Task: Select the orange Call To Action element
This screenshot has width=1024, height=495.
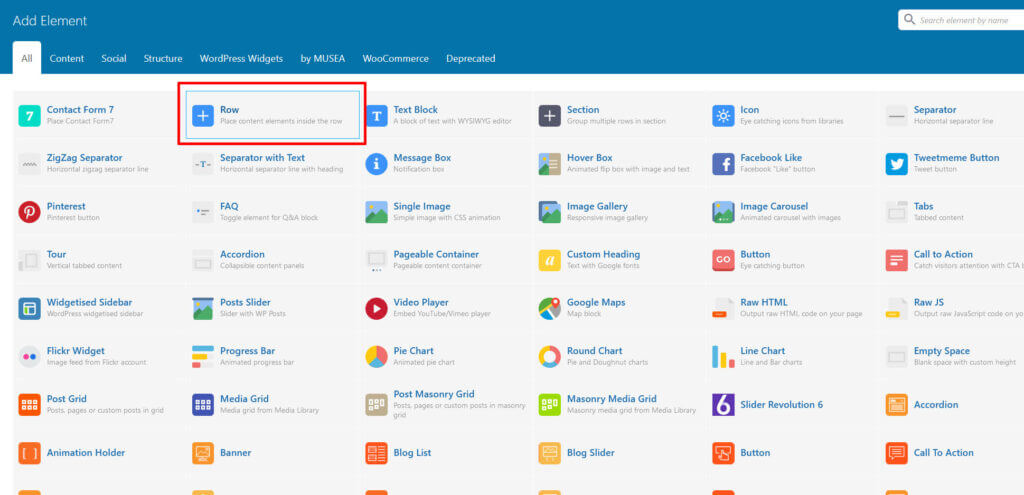Action: (x=952, y=453)
